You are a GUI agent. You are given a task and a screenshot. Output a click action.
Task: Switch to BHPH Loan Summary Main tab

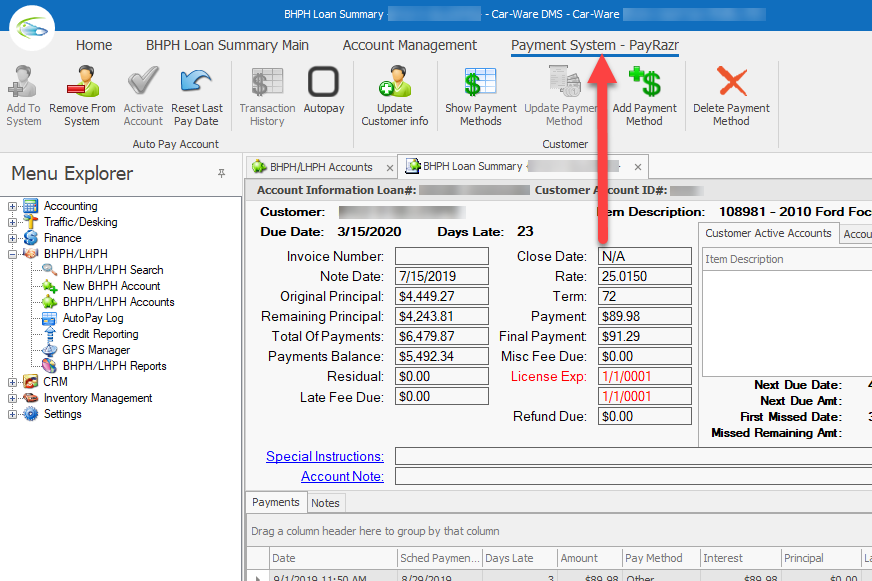pos(227,45)
